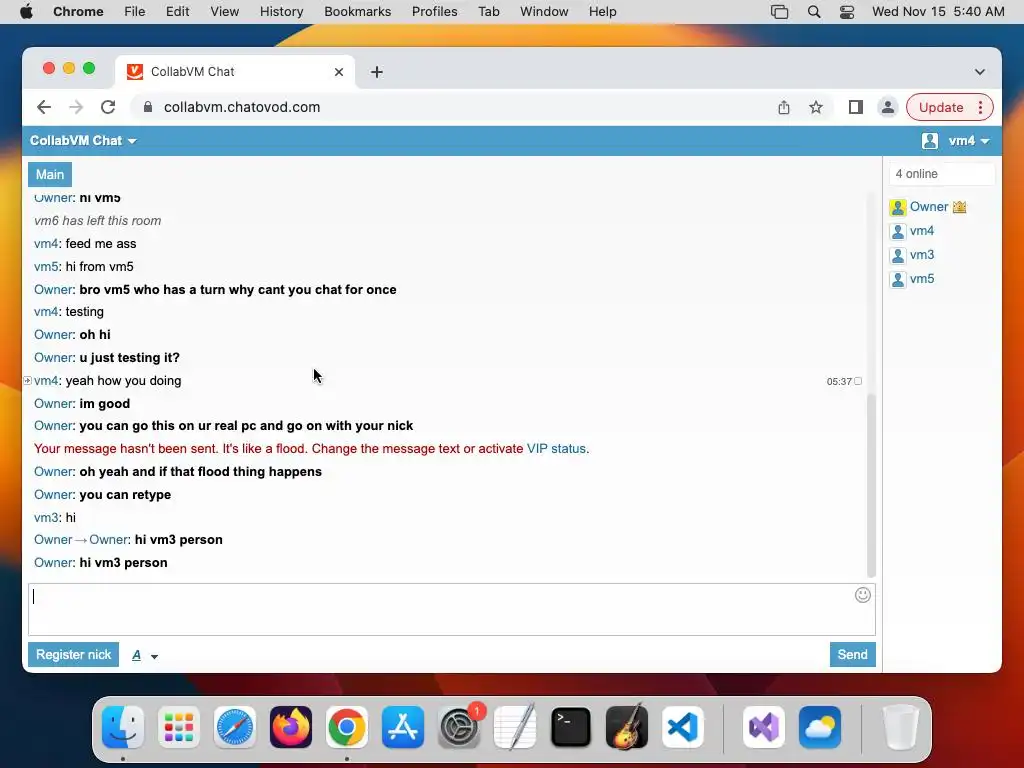Open the Apple menu
The image size is (1024, 768).
click(26, 12)
